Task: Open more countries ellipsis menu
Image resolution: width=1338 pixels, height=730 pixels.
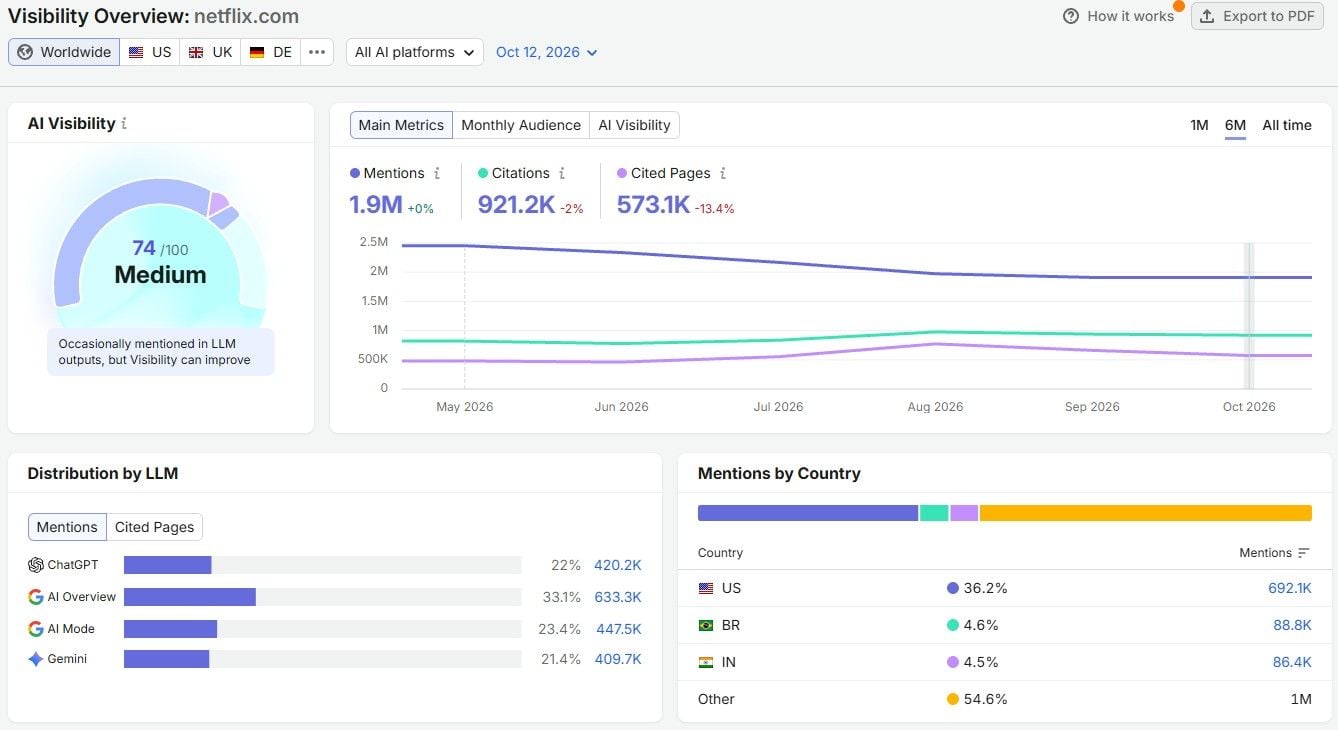Action: coord(317,52)
